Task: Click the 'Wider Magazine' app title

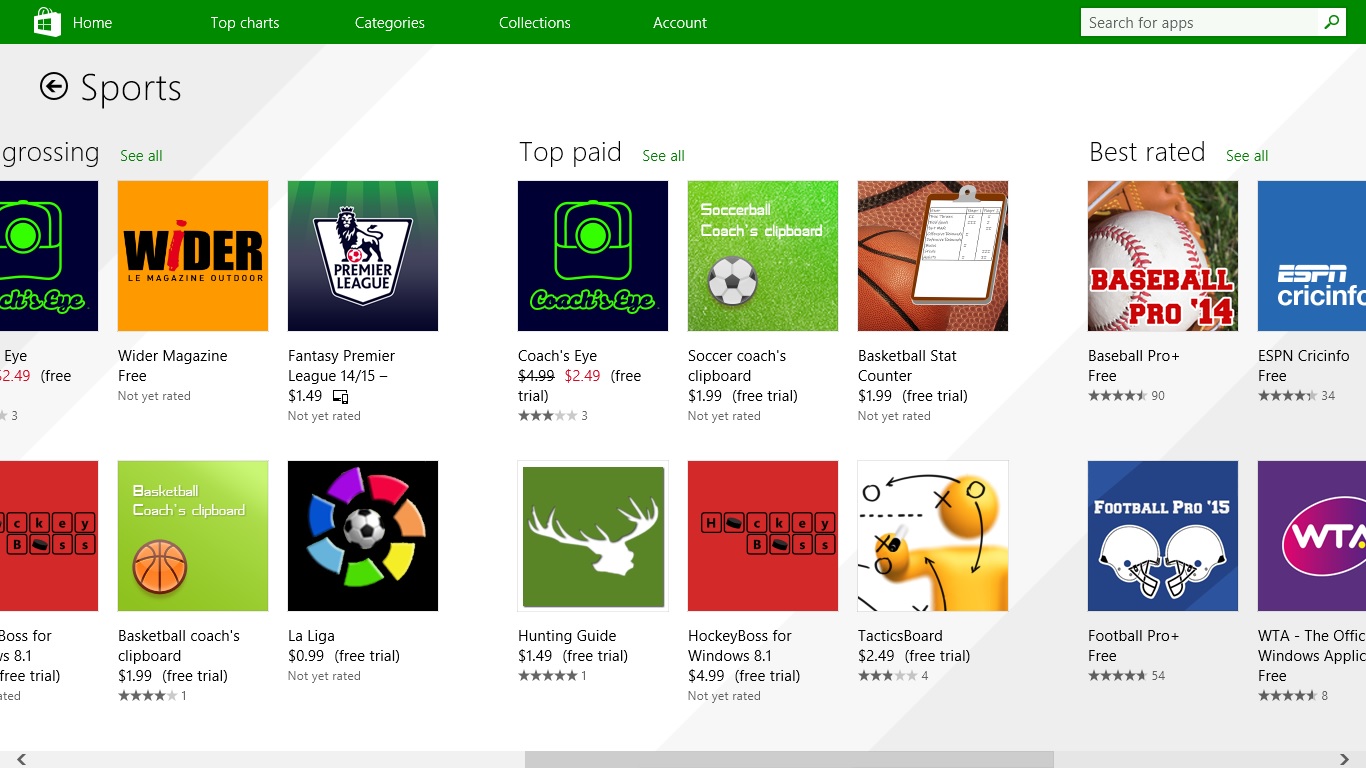Action: coord(173,356)
